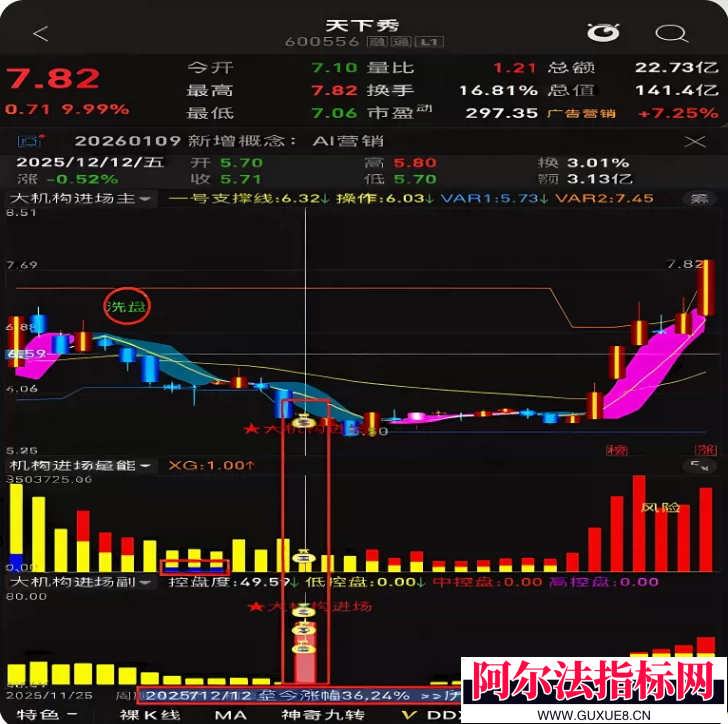
Task: Click the 总值 value 141.4亿
Action: pyautogui.click(x=677, y=90)
